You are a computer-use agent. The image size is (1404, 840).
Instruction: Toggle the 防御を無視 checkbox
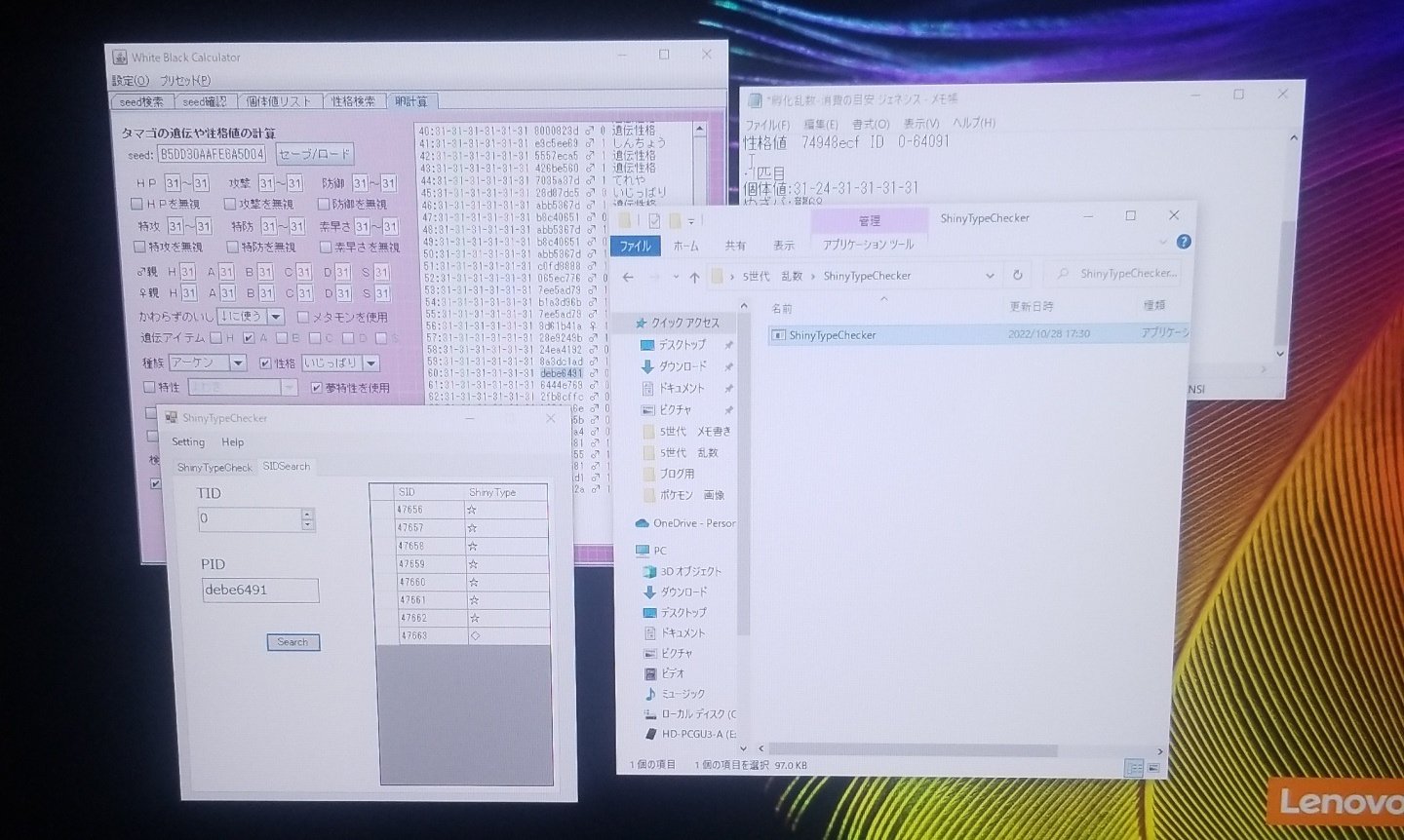324,204
